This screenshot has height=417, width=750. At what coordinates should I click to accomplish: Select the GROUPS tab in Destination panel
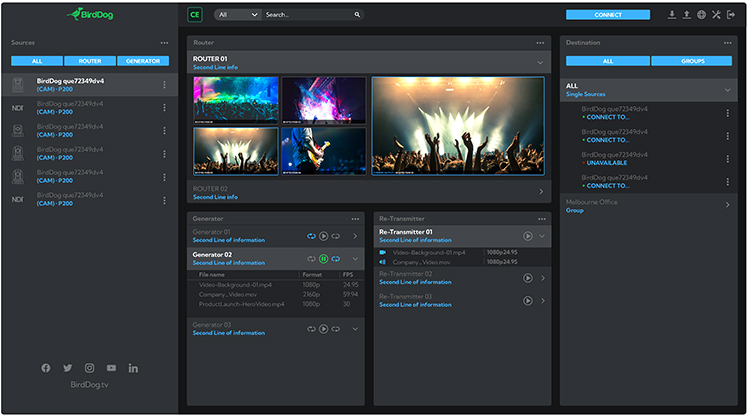(692, 61)
